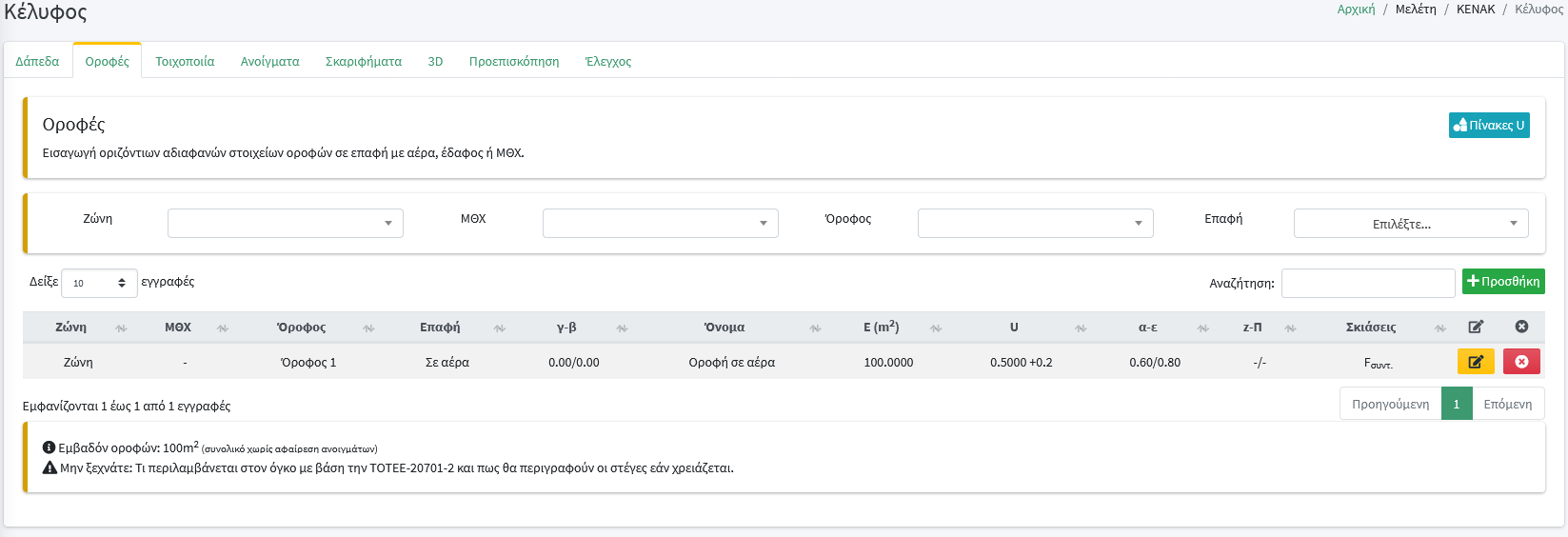Click the green Προσθήκη button

click(1502, 282)
